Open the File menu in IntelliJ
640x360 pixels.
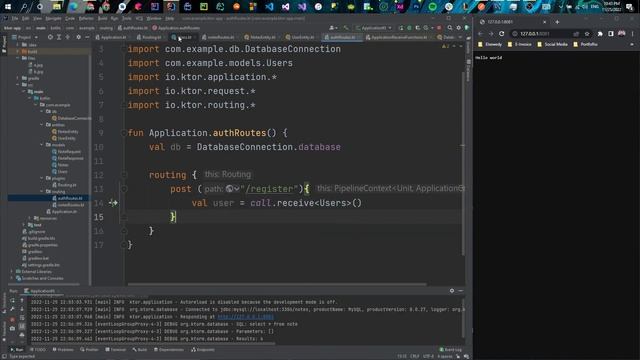[15, 18]
